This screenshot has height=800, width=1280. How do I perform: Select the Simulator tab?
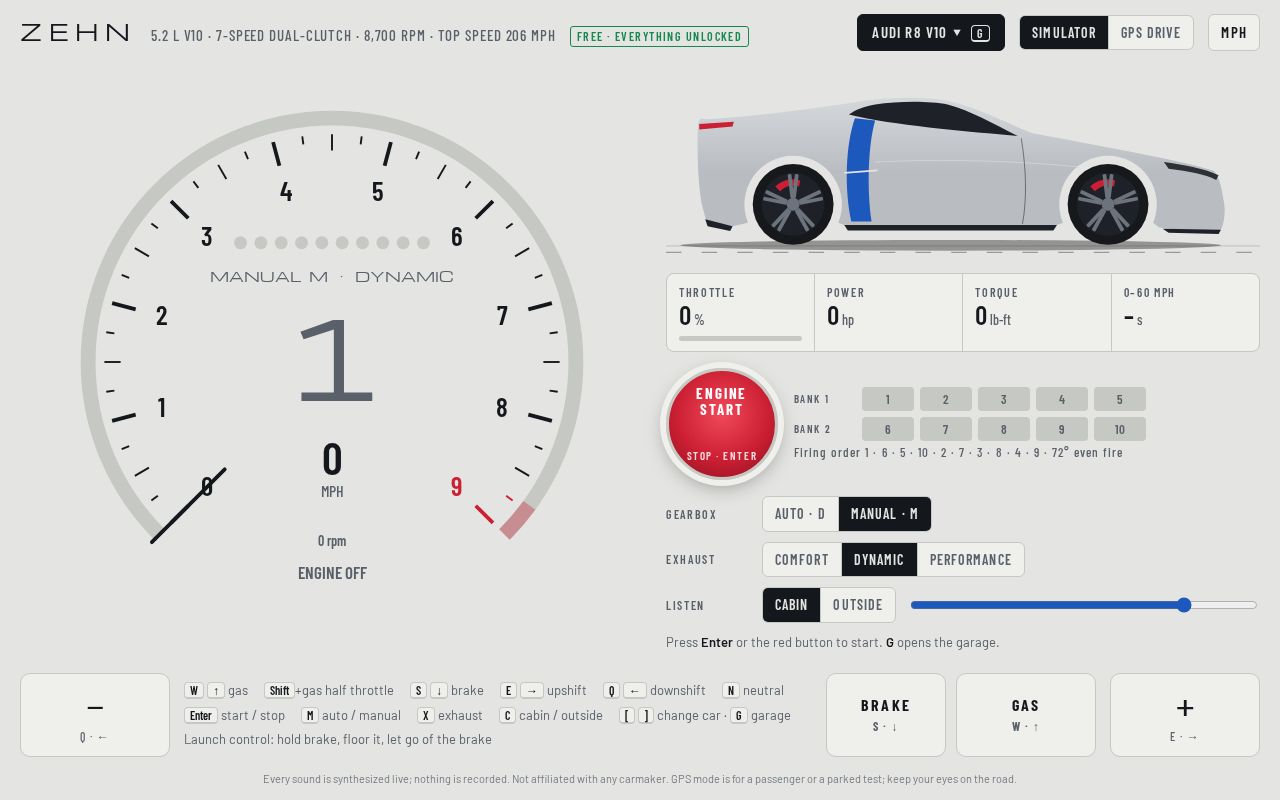pyautogui.click(x=1064, y=33)
